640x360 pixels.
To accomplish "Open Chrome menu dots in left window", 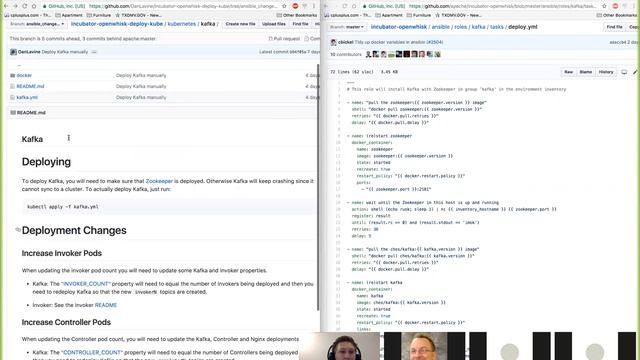I will click(x=313, y=6).
